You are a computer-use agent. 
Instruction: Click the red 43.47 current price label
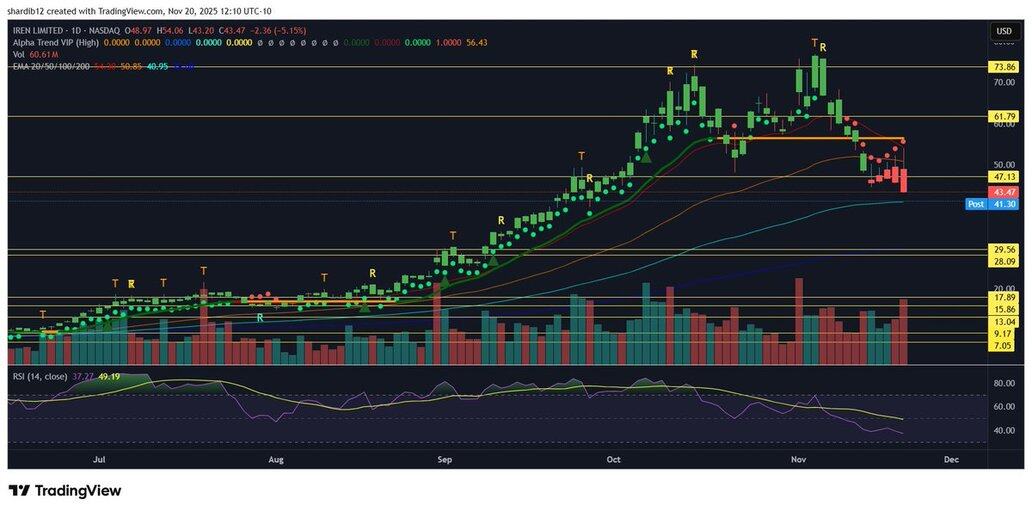coord(1003,191)
